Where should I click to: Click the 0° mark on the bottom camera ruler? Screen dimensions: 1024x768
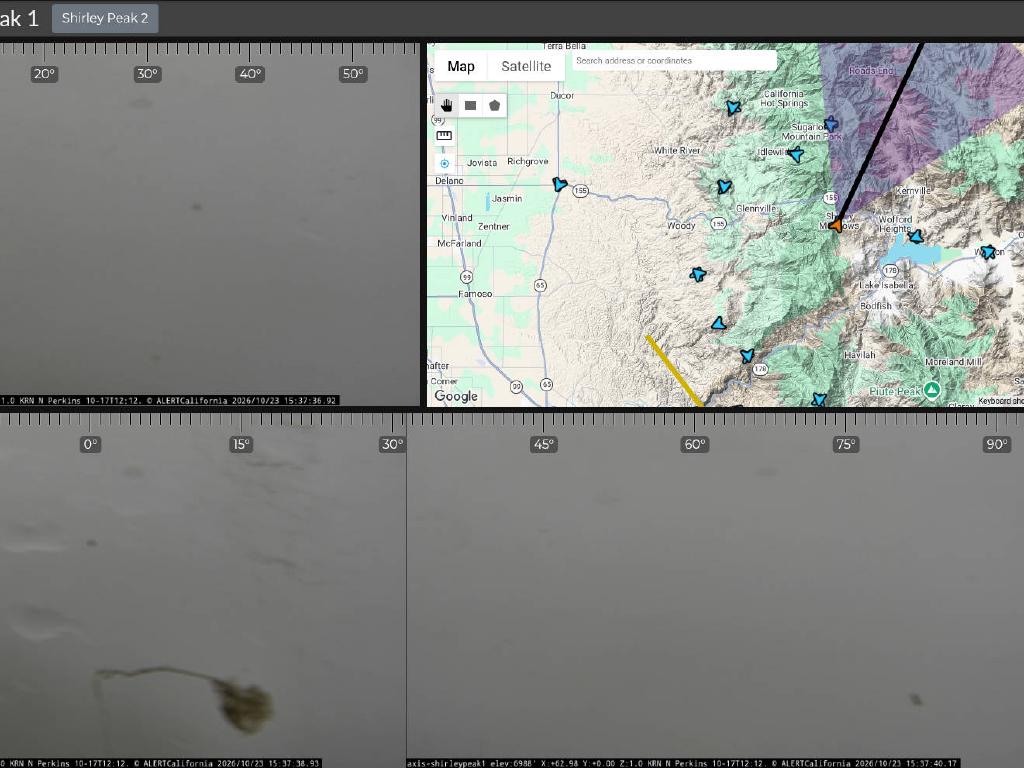pyautogui.click(x=90, y=445)
